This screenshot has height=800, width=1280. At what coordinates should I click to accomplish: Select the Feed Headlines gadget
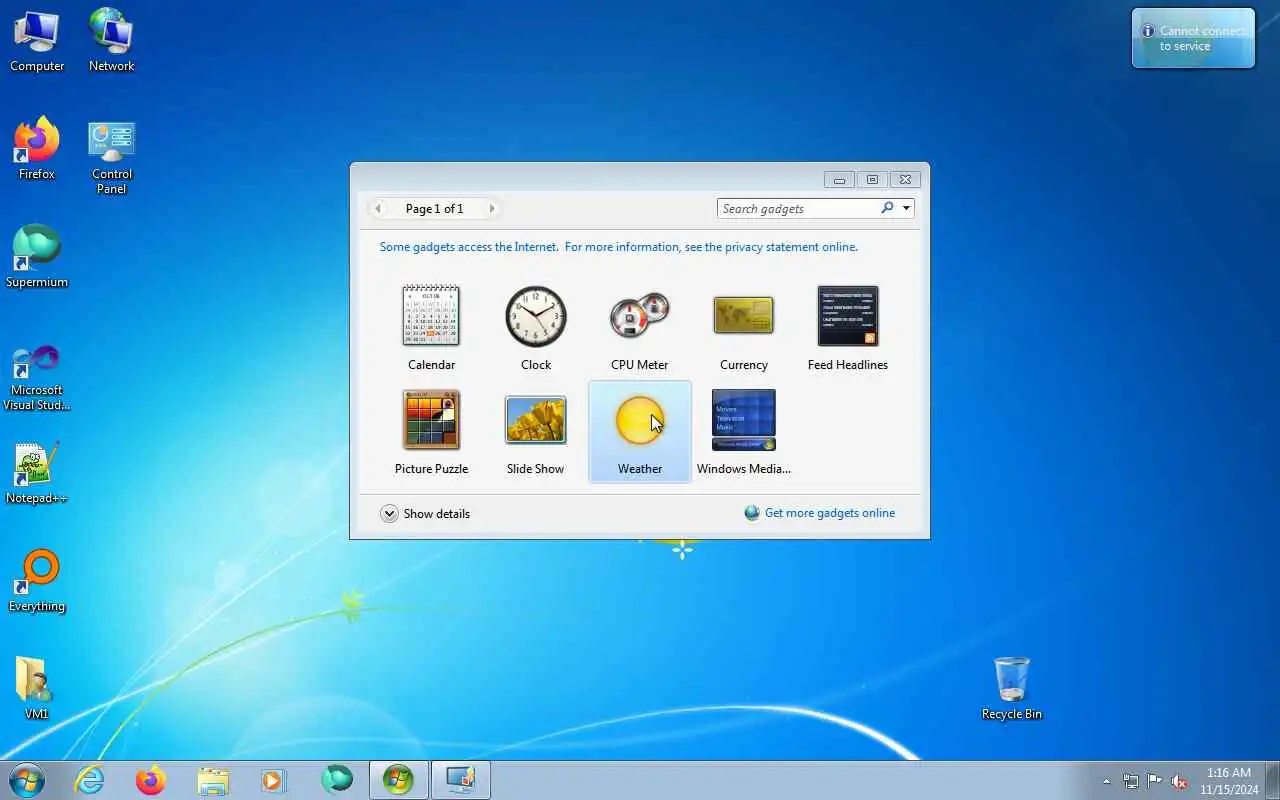[x=847, y=328]
